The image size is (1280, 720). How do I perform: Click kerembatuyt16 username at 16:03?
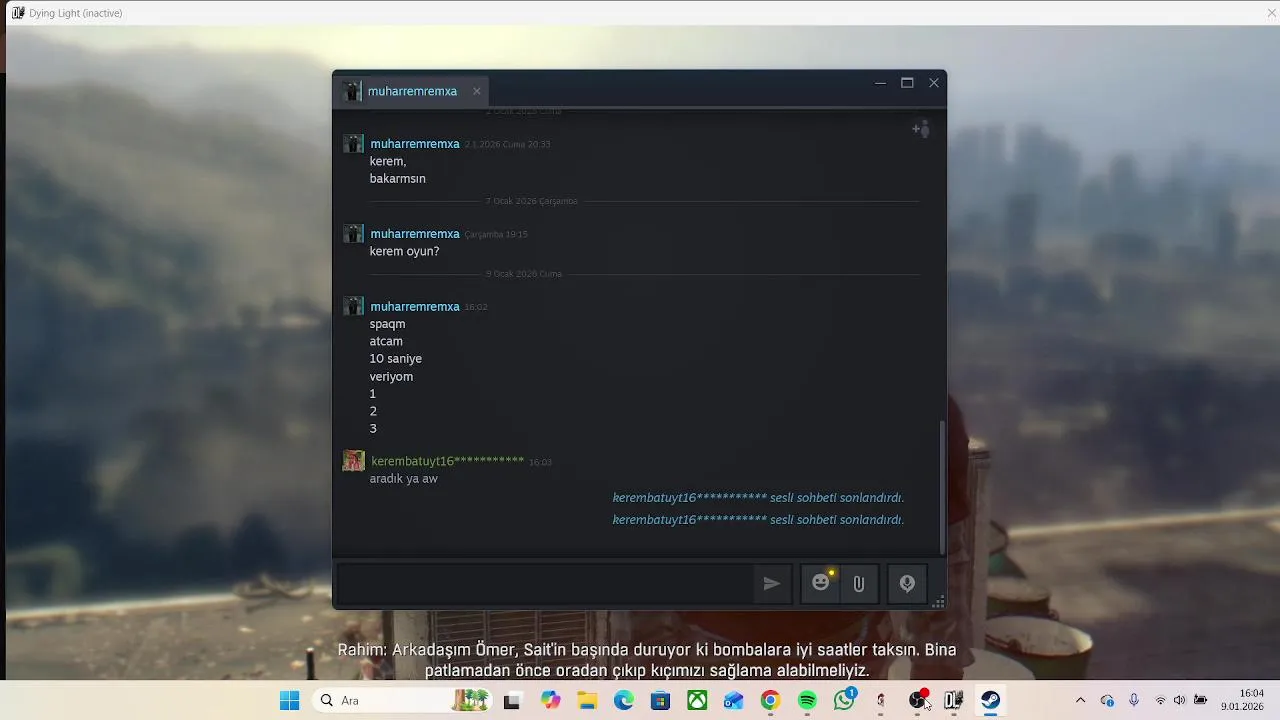[447, 461]
